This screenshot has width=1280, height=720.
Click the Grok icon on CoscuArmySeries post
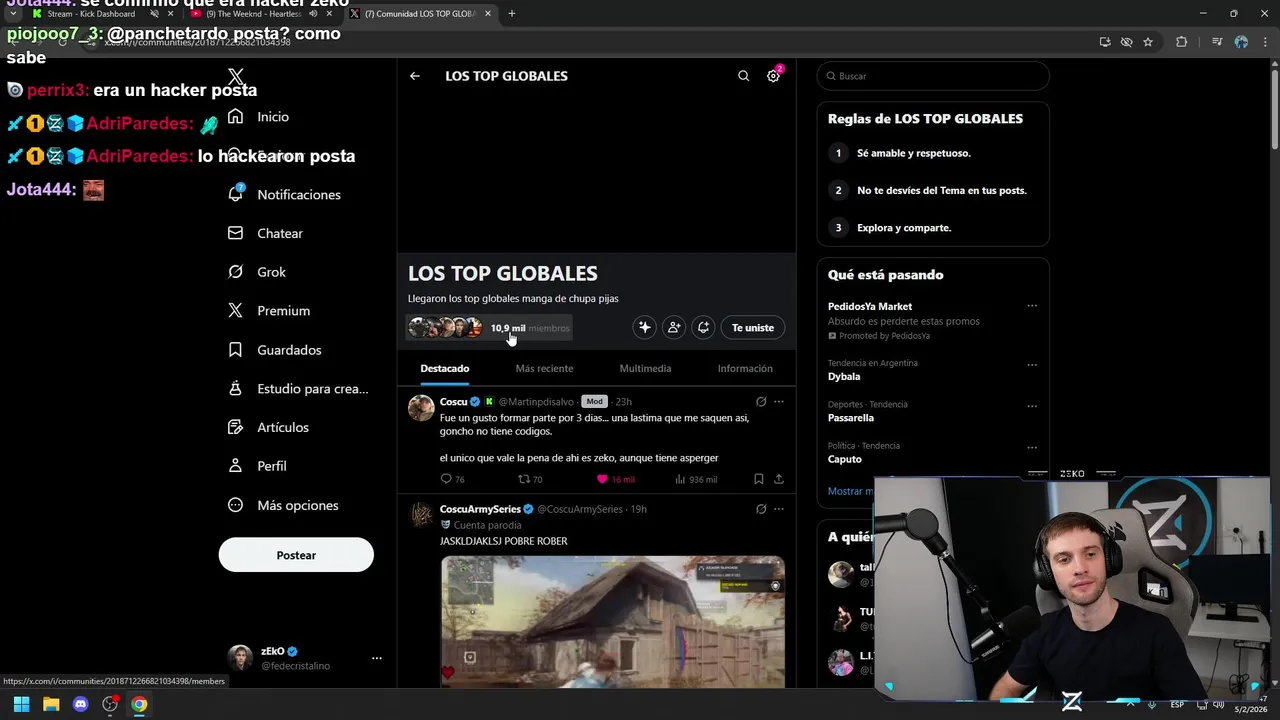[x=761, y=509]
